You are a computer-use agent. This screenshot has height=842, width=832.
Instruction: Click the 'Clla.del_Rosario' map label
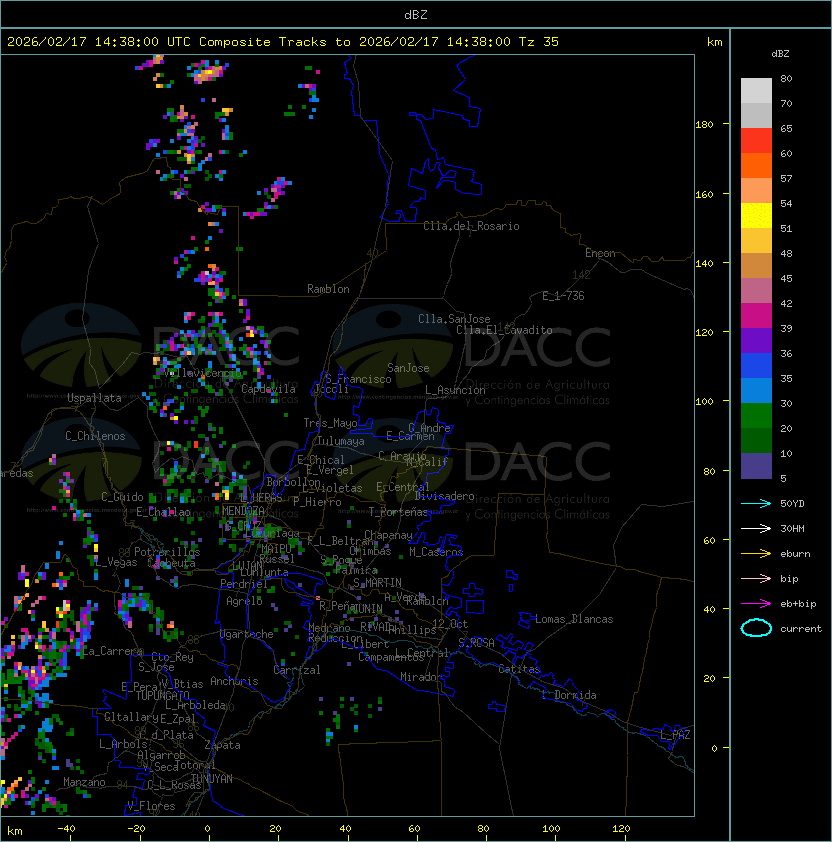point(471,226)
